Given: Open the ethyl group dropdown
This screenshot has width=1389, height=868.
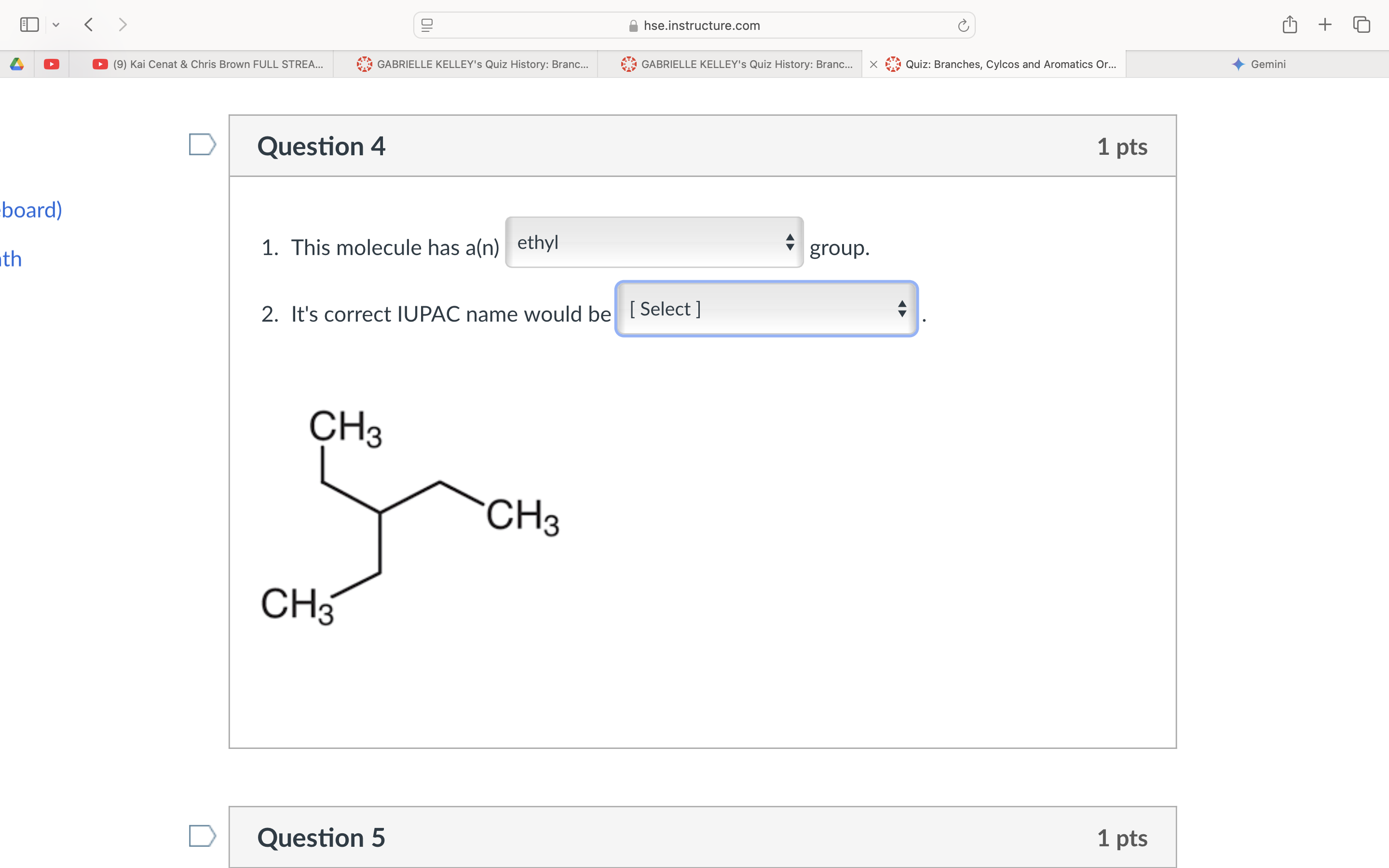Looking at the screenshot, I should tap(654, 242).
